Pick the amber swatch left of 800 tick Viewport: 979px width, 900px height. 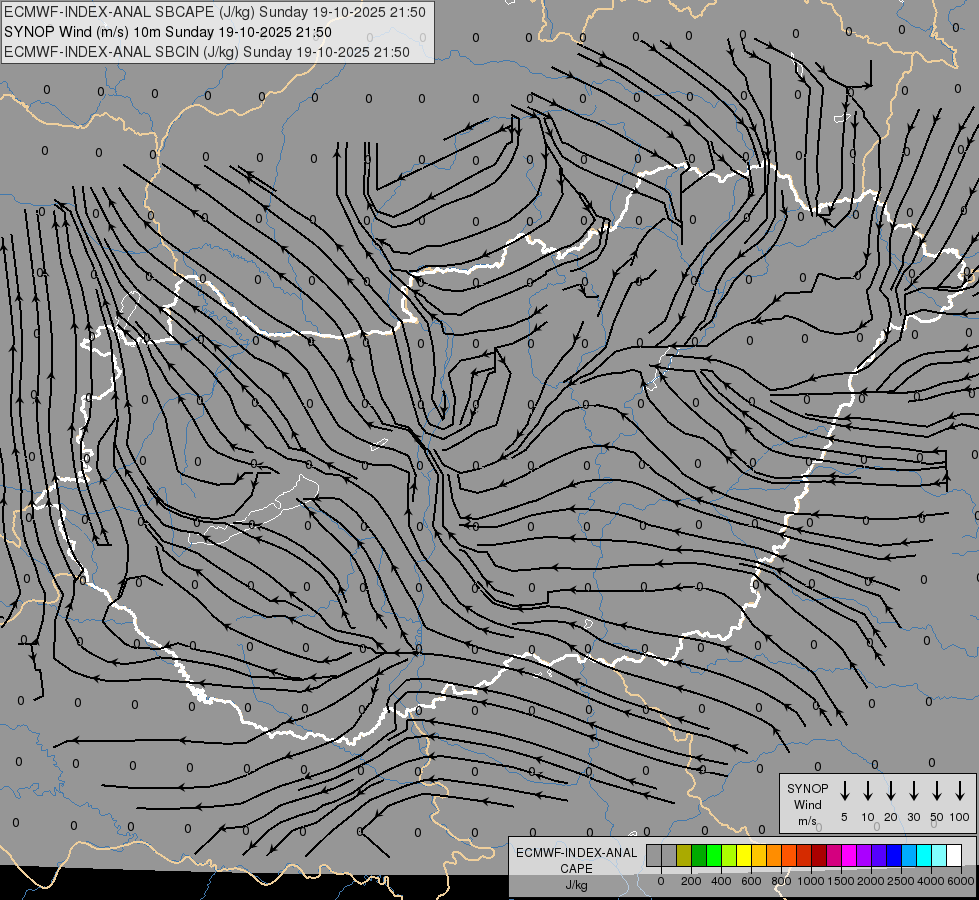(774, 855)
